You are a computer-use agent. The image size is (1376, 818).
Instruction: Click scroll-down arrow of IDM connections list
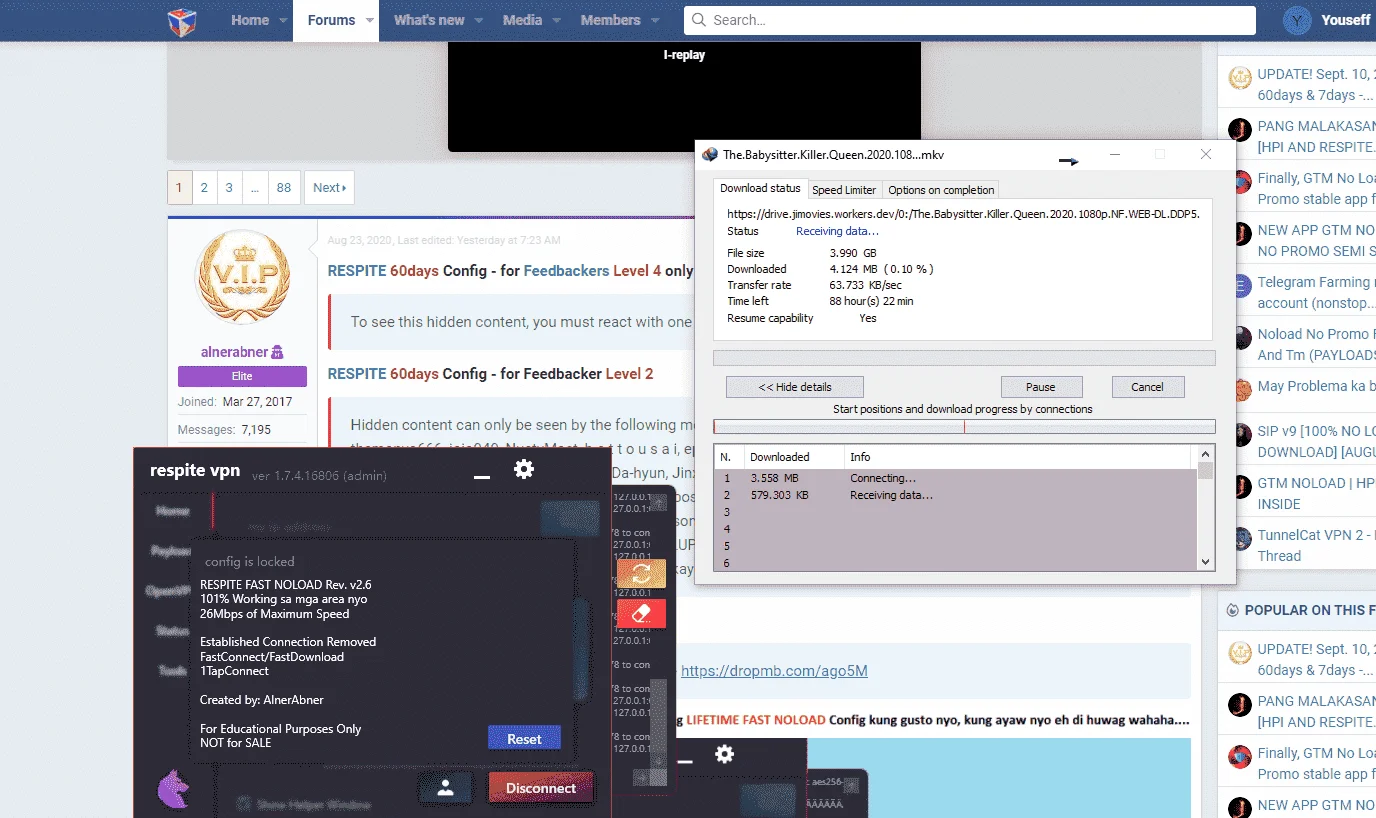coord(1205,562)
